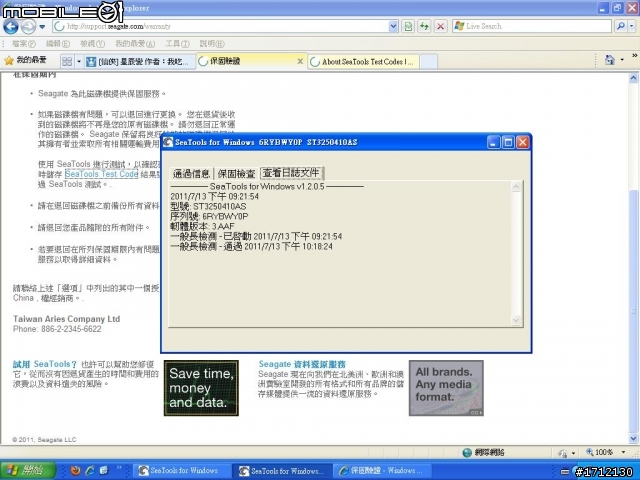Click the green Refresh arrows icon
Image resolution: width=640 pixels, height=480 pixels.
coord(424,27)
